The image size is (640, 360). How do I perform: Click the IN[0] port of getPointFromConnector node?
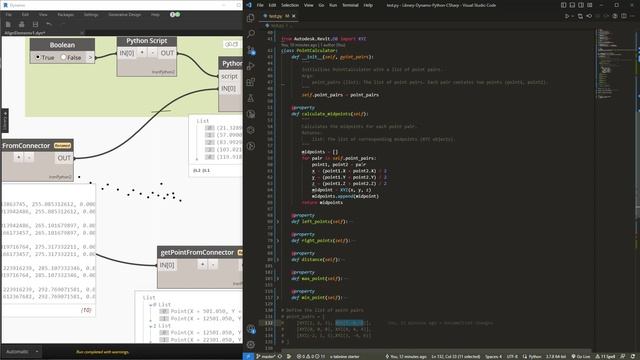pos(167,265)
